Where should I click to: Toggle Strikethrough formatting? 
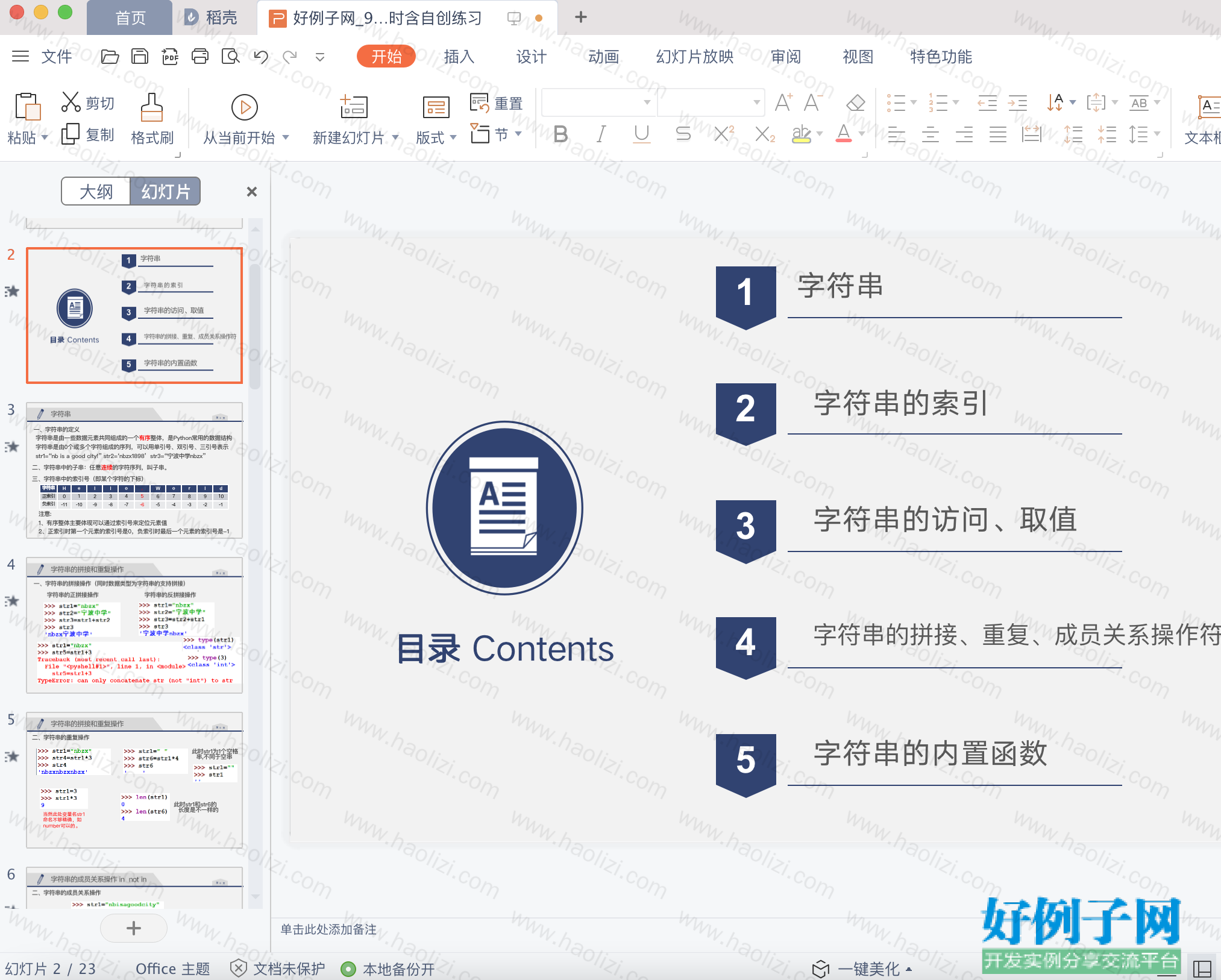tap(683, 134)
